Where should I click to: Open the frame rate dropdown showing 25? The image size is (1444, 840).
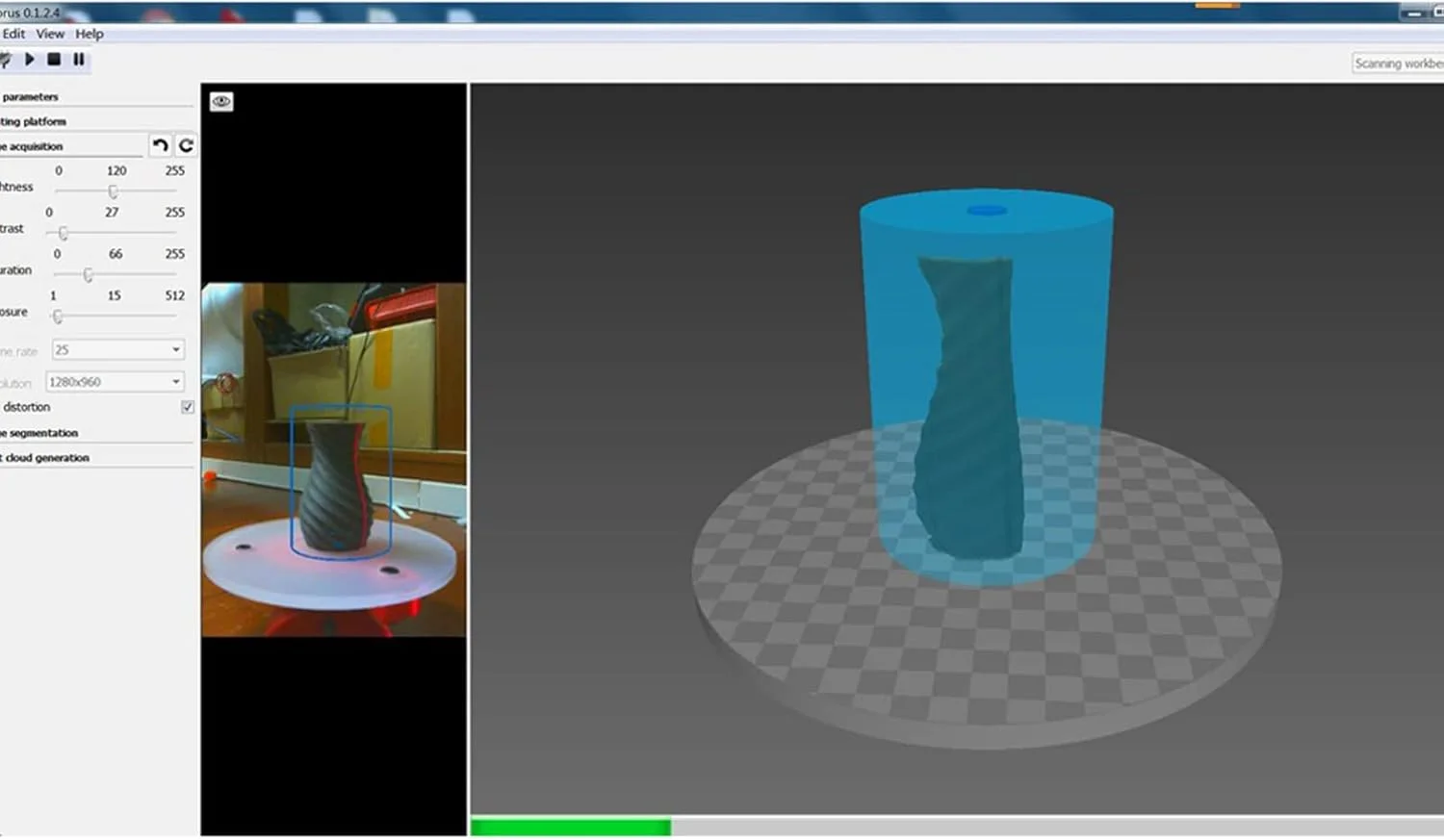click(117, 350)
